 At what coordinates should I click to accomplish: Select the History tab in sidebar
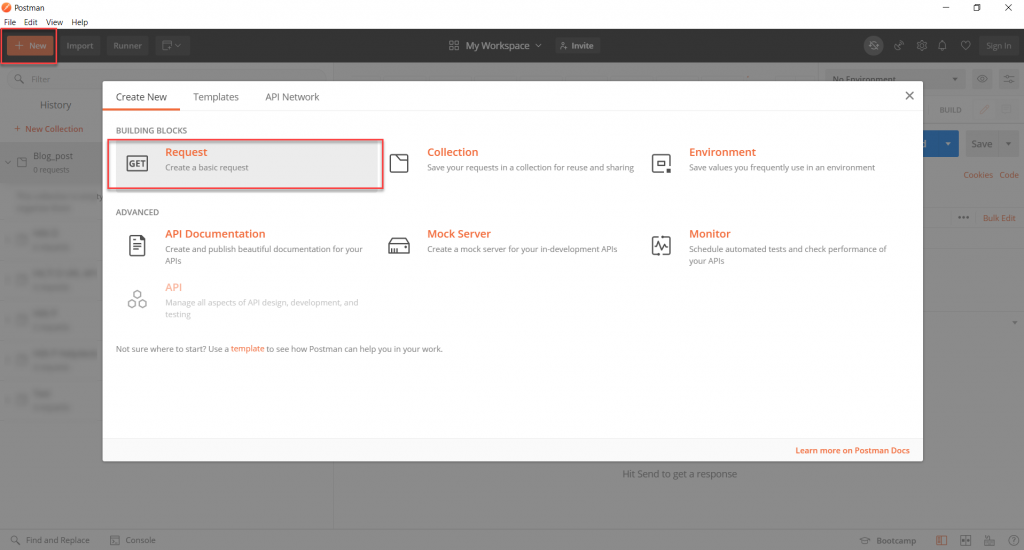(56, 105)
